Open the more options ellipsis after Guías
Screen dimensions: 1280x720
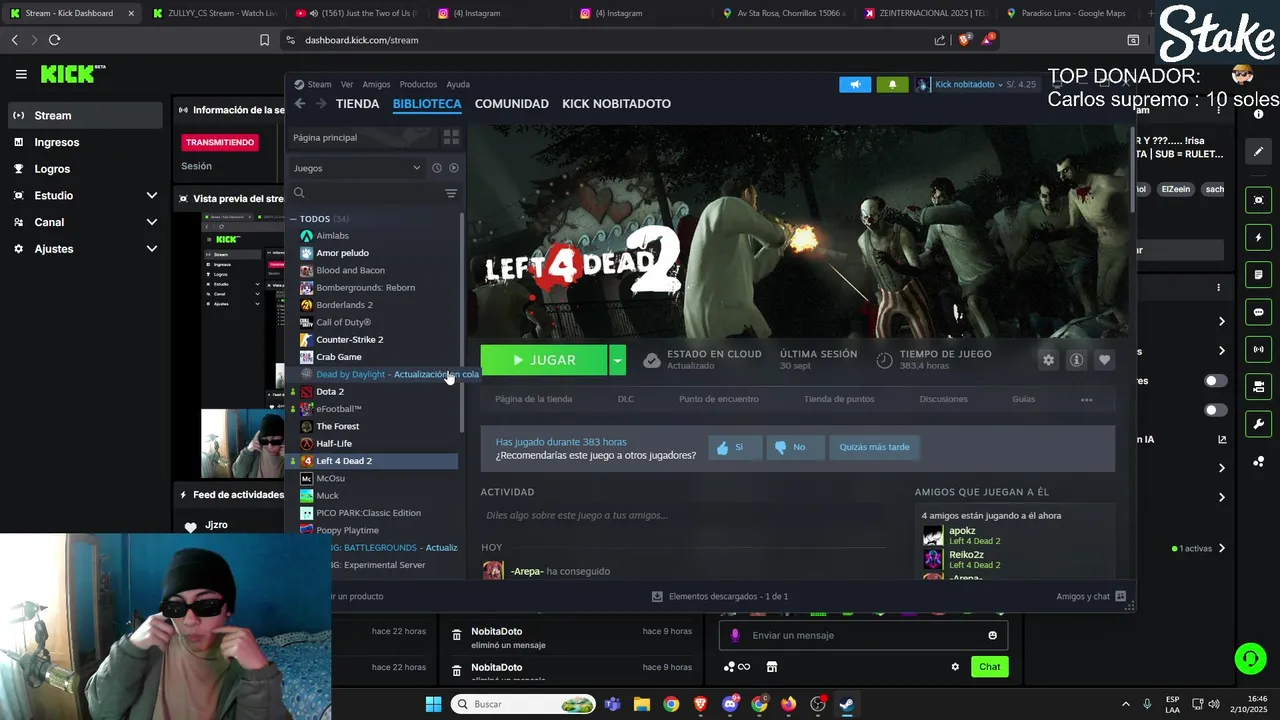point(1086,399)
